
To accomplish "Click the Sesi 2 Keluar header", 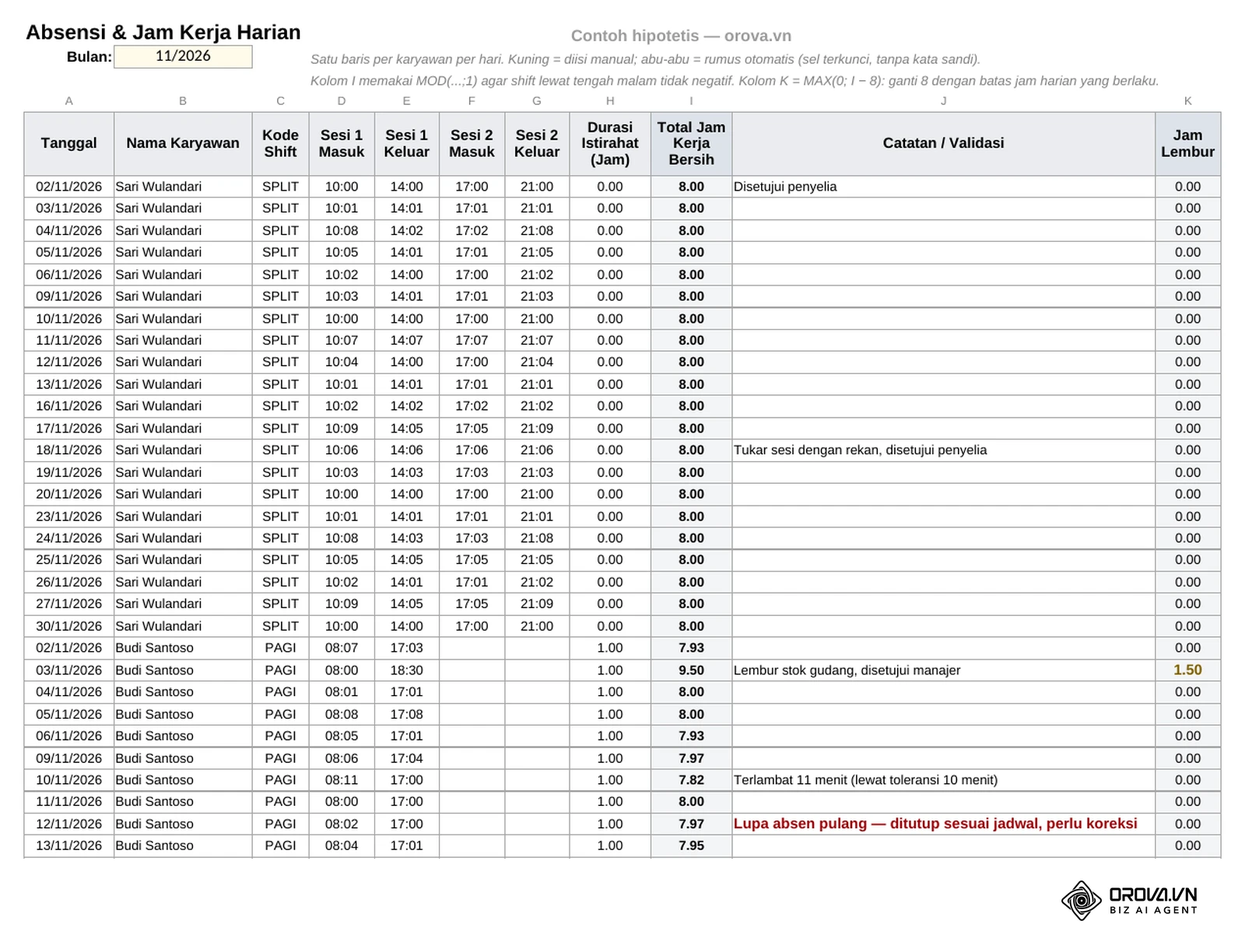I will 537,143.
